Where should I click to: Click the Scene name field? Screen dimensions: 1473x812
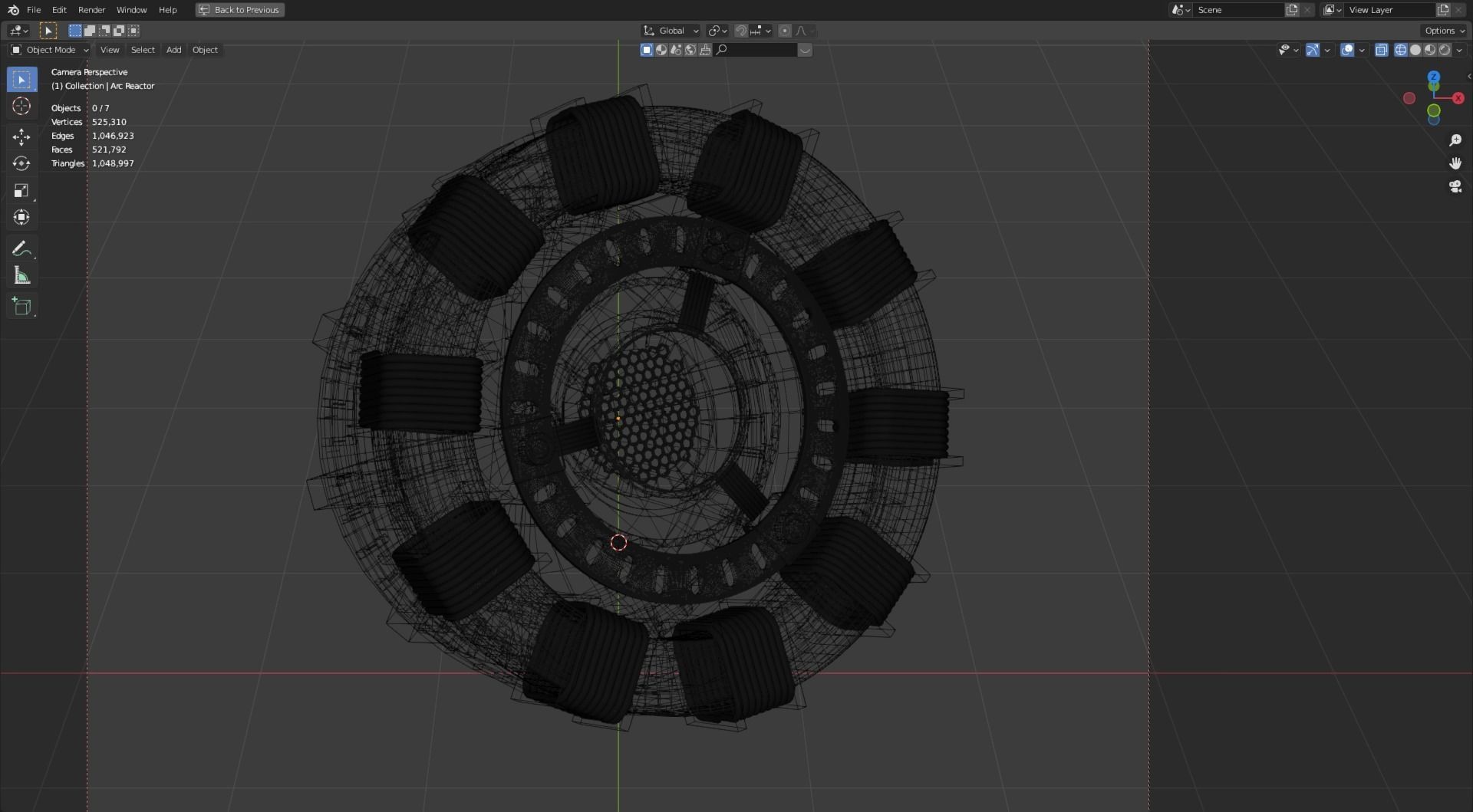[1238, 10]
